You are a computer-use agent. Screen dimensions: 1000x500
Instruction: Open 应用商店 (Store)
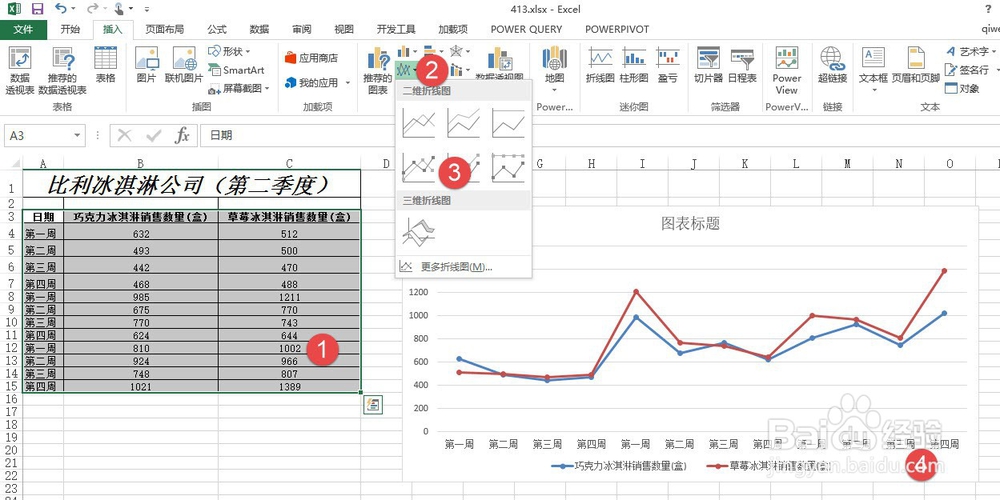pos(311,58)
